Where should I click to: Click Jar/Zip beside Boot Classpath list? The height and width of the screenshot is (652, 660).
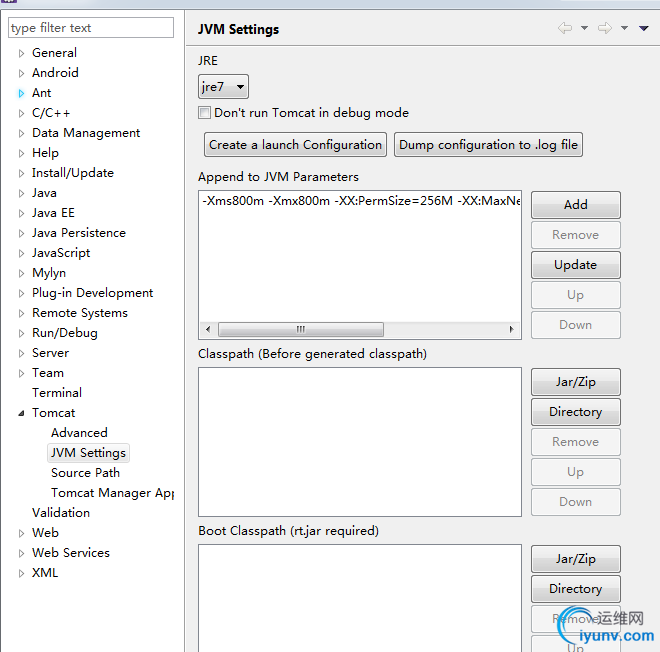pos(575,559)
